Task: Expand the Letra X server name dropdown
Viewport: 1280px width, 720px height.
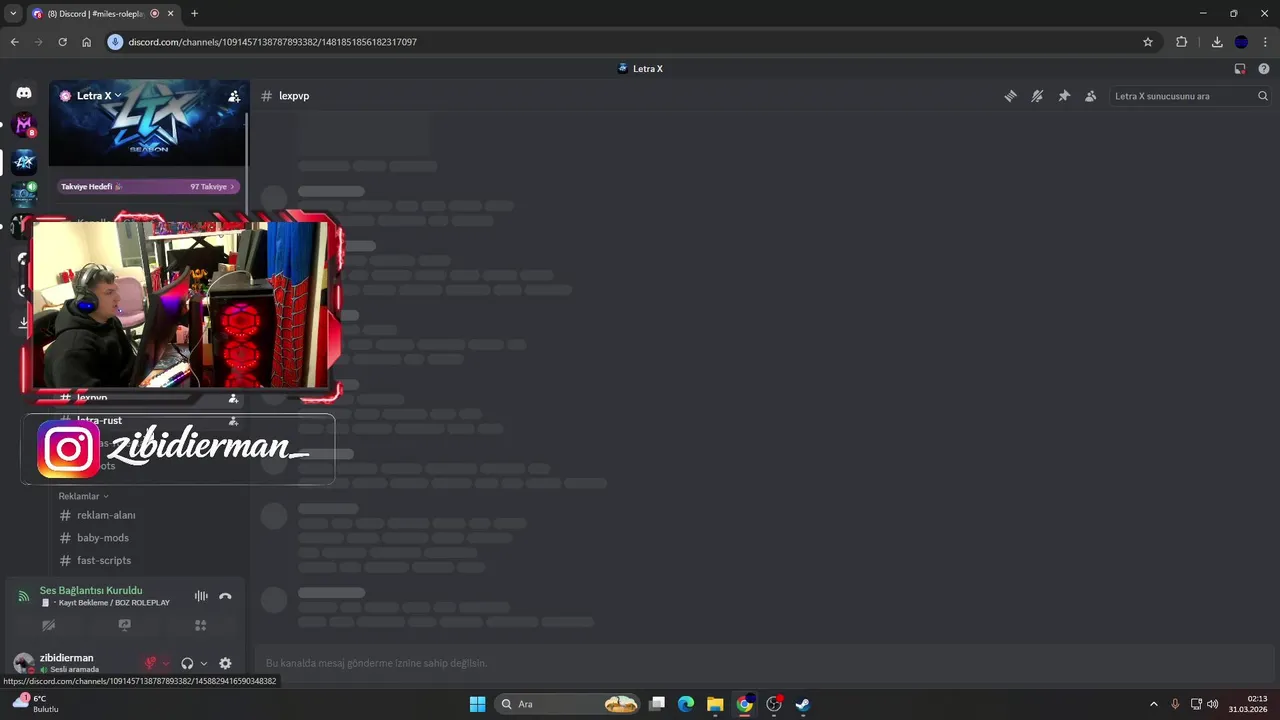Action: (x=98, y=96)
